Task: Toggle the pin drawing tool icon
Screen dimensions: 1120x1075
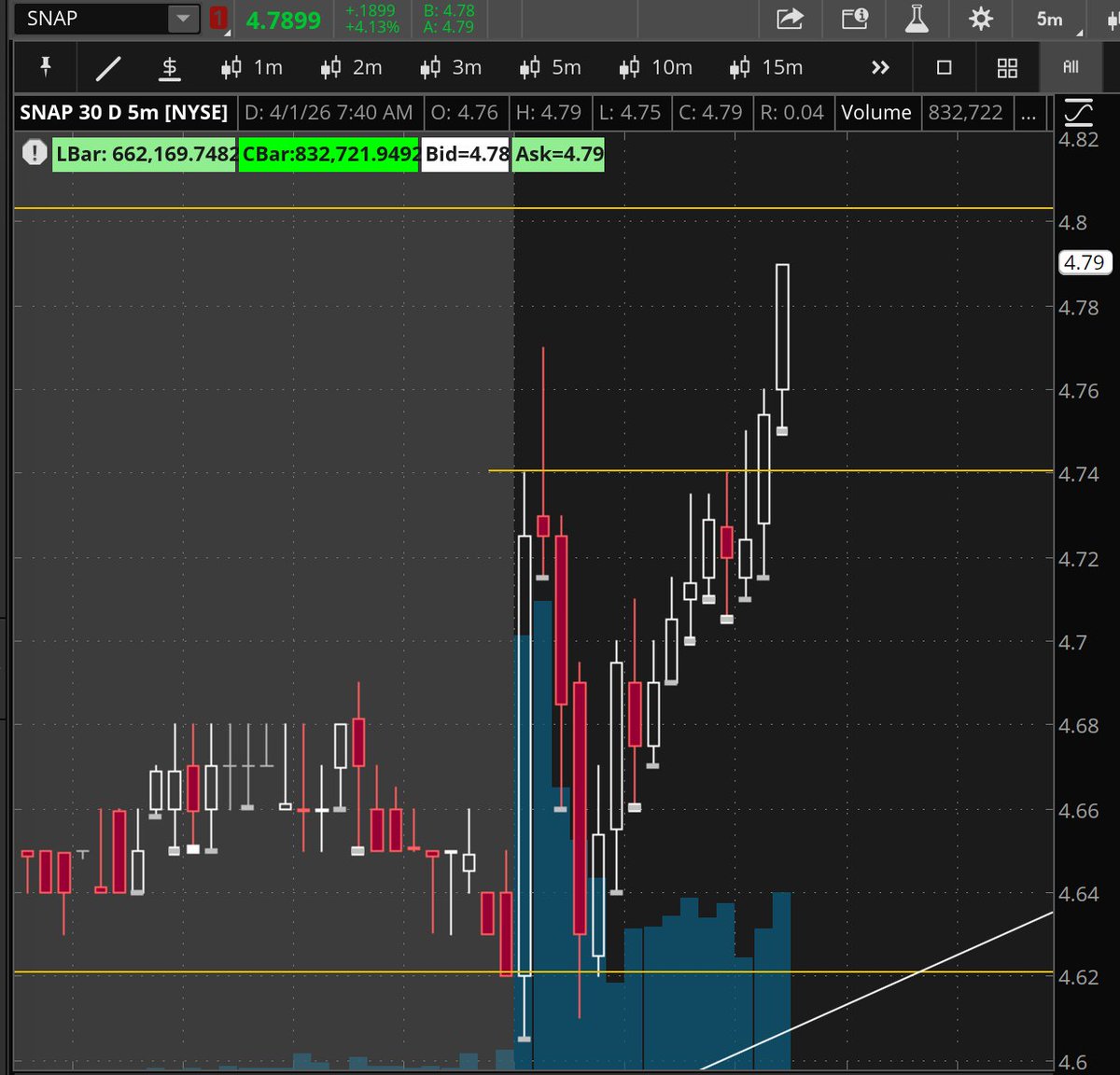Action: click(x=45, y=67)
